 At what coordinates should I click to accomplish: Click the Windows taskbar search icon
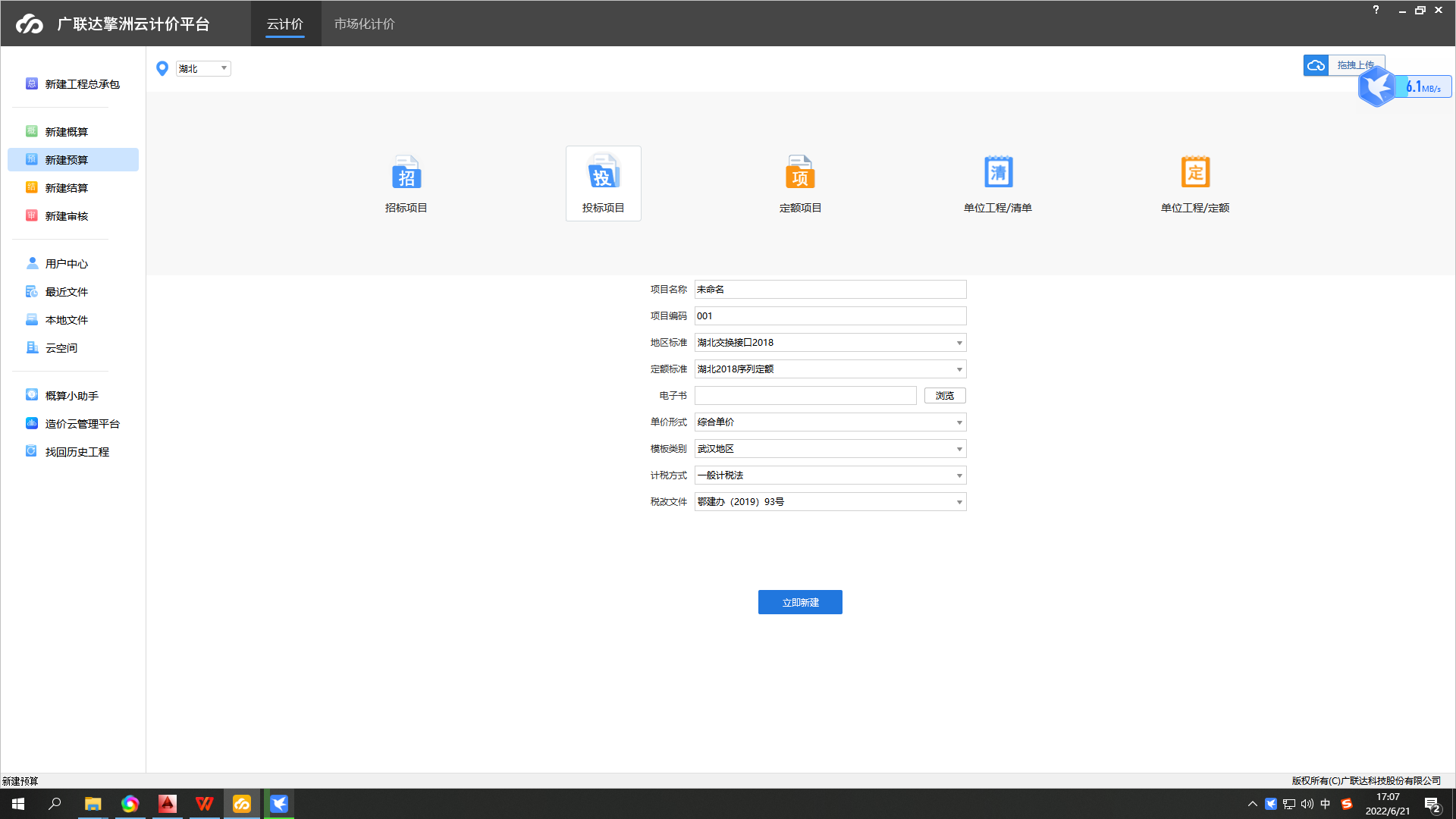coord(55,804)
